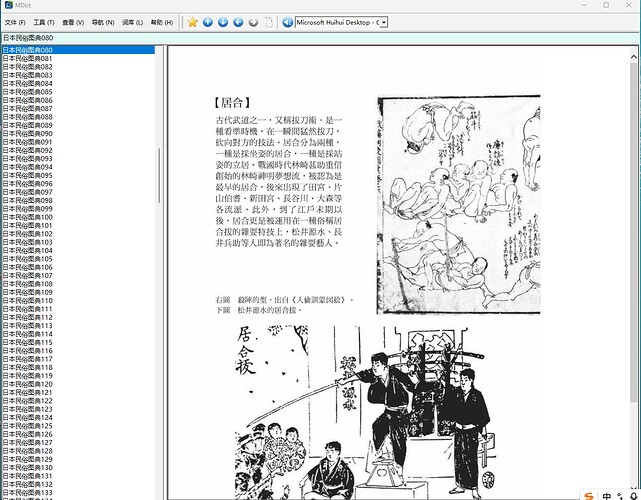Select list entry 日本民俗图典087
This screenshot has height=500, width=641.
pos(78,108)
